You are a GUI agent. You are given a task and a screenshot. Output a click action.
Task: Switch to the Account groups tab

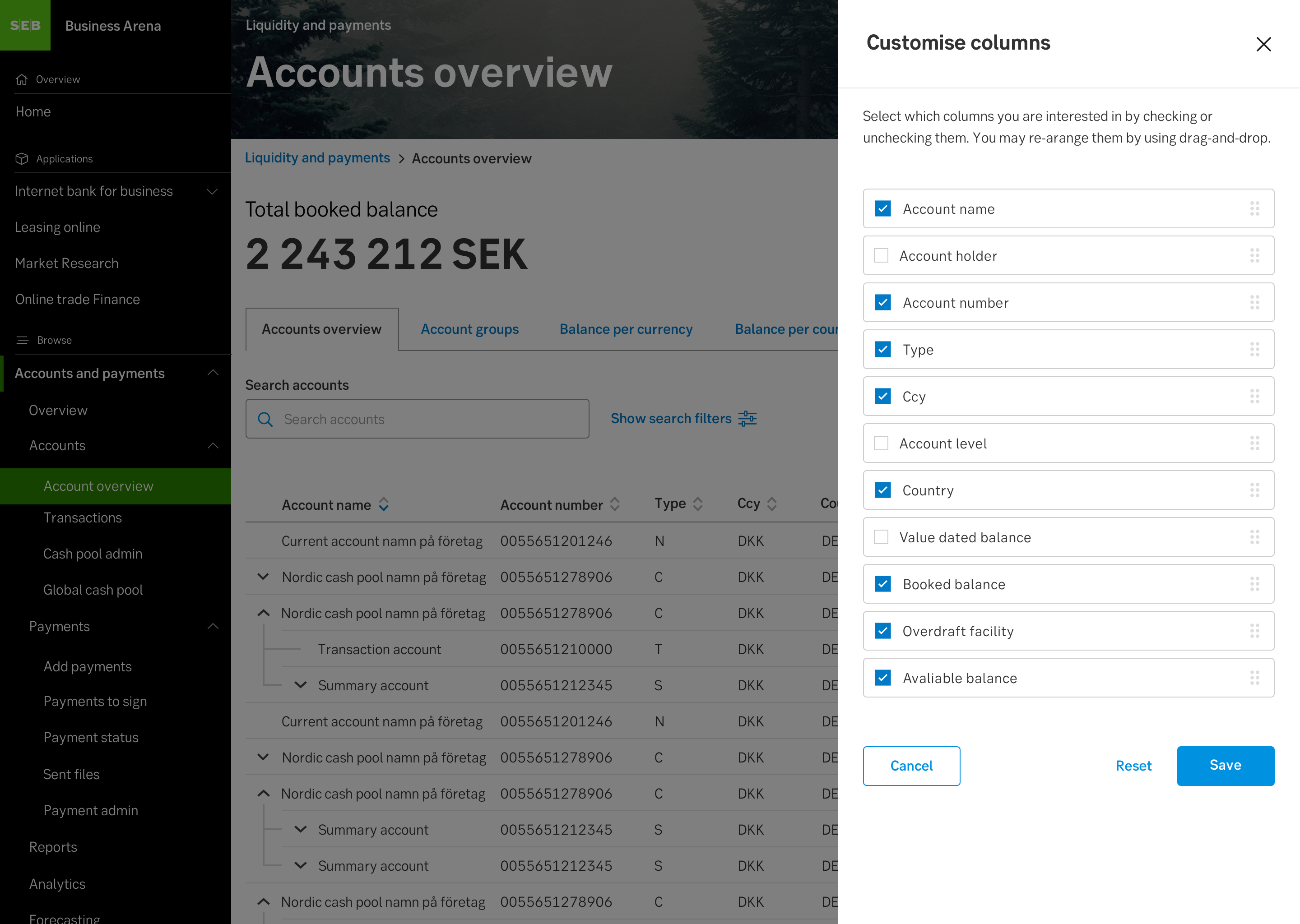coord(469,329)
